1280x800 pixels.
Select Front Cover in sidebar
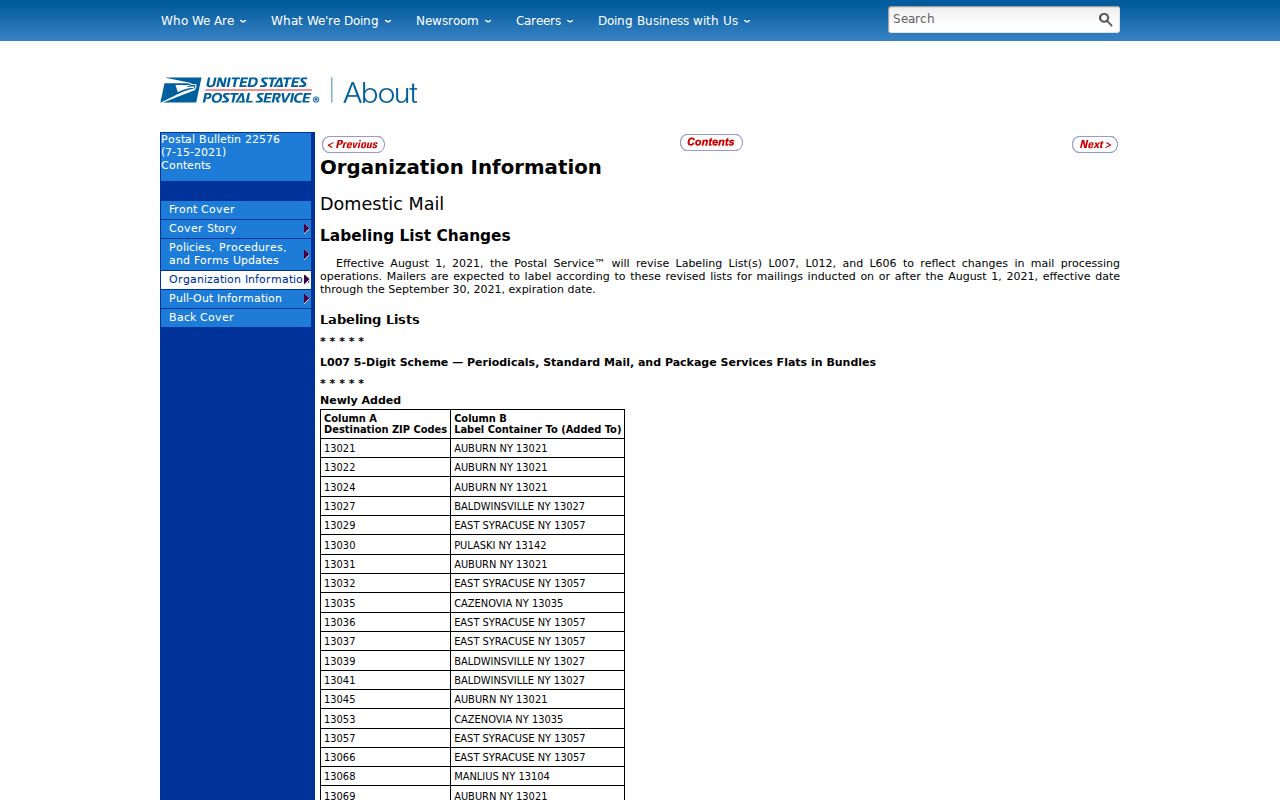coord(236,209)
